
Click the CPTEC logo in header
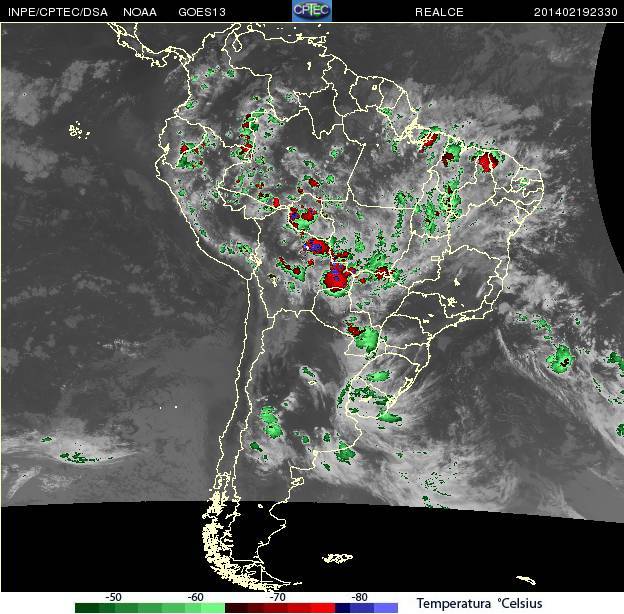[x=312, y=11]
